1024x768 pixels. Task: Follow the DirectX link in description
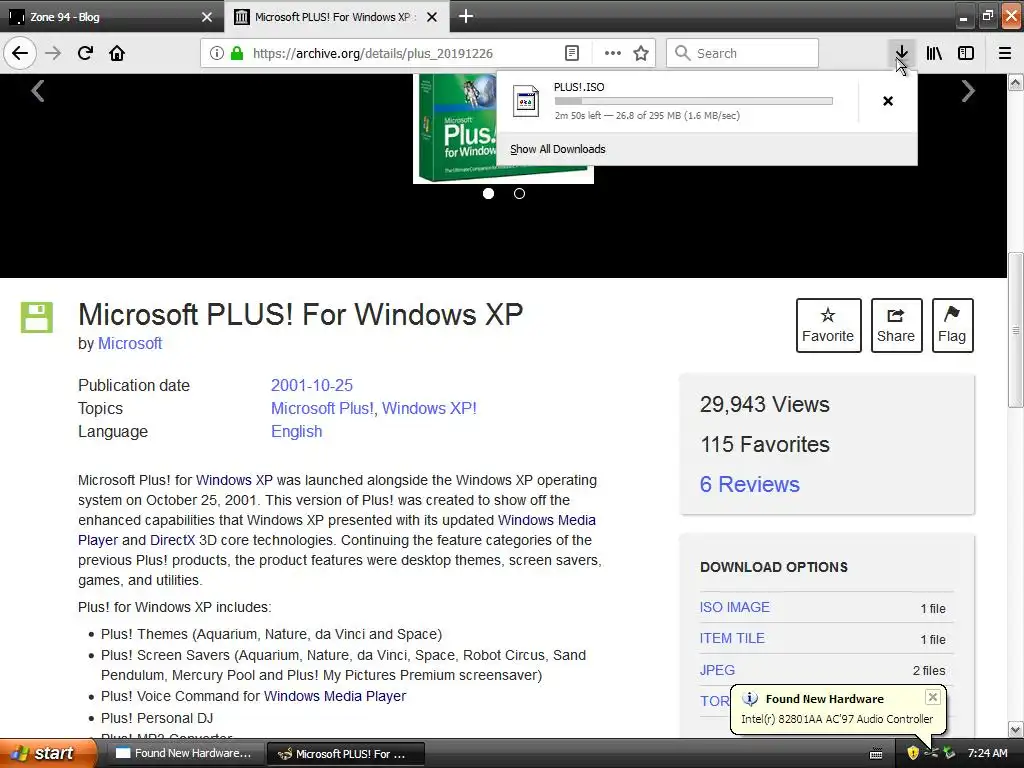pos(172,540)
